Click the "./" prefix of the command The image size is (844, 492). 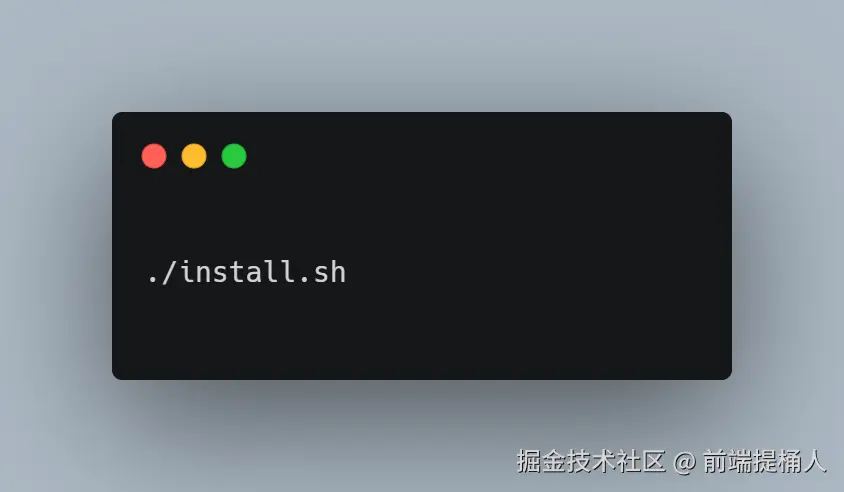coord(161,272)
